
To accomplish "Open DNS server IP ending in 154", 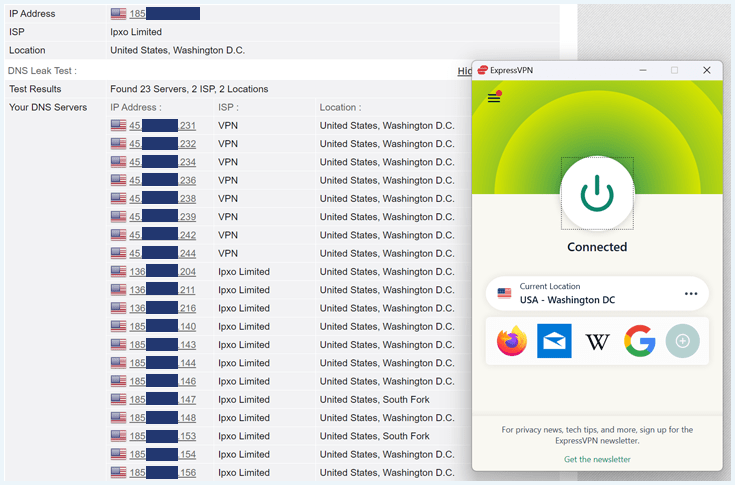I will pos(163,455).
